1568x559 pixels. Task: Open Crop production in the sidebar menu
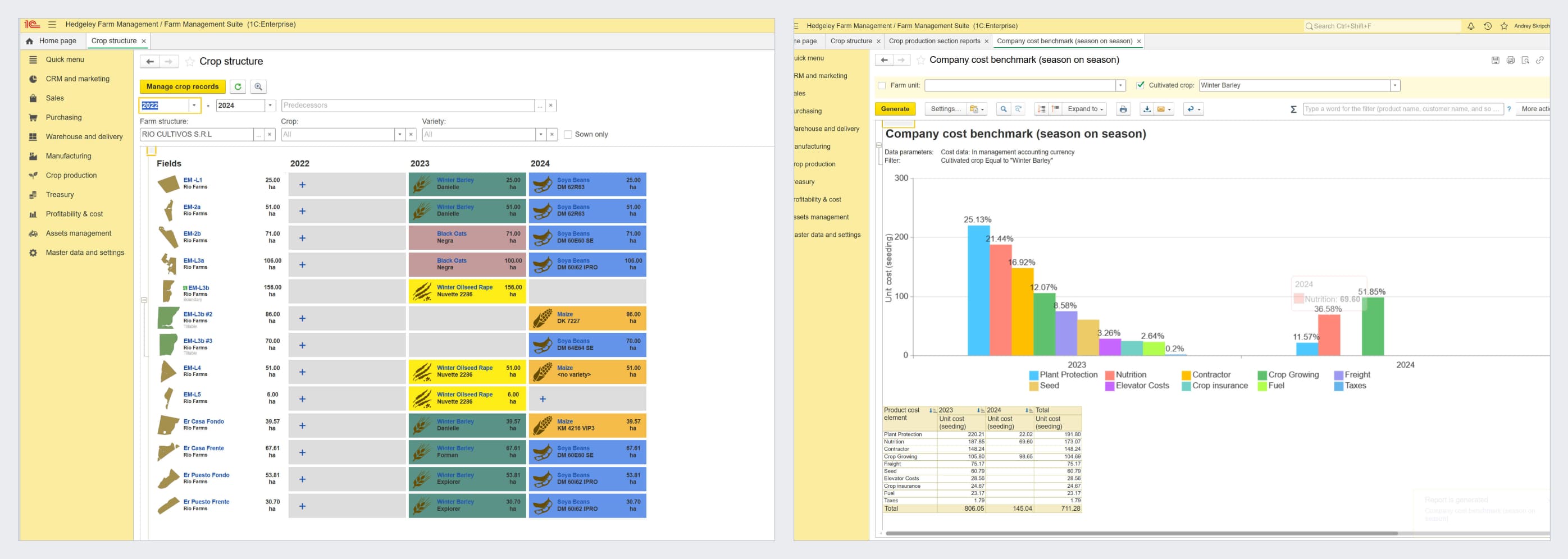tap(71, 175)
